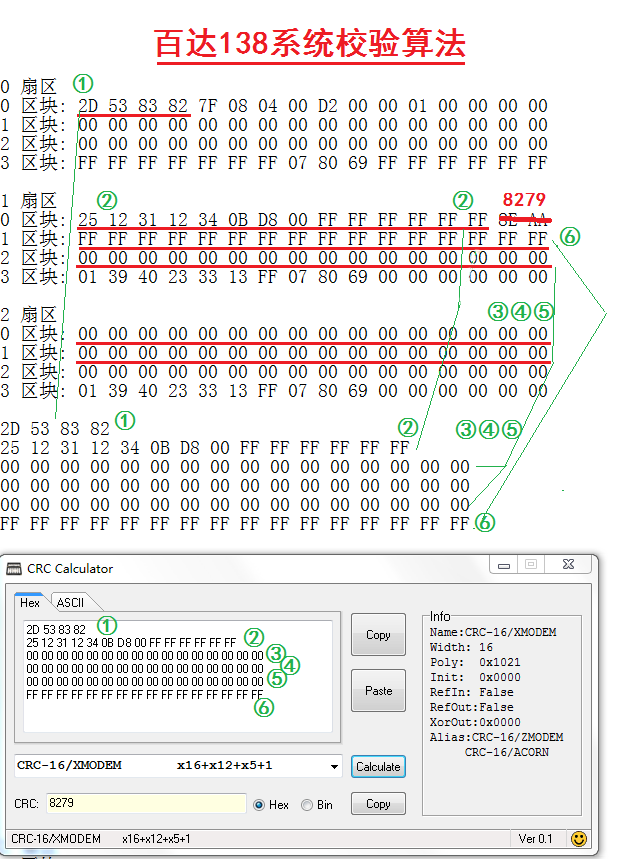Click the smiley face icon in status bar
The width and height of the screenshot is (618, 859).
(578, 838)
